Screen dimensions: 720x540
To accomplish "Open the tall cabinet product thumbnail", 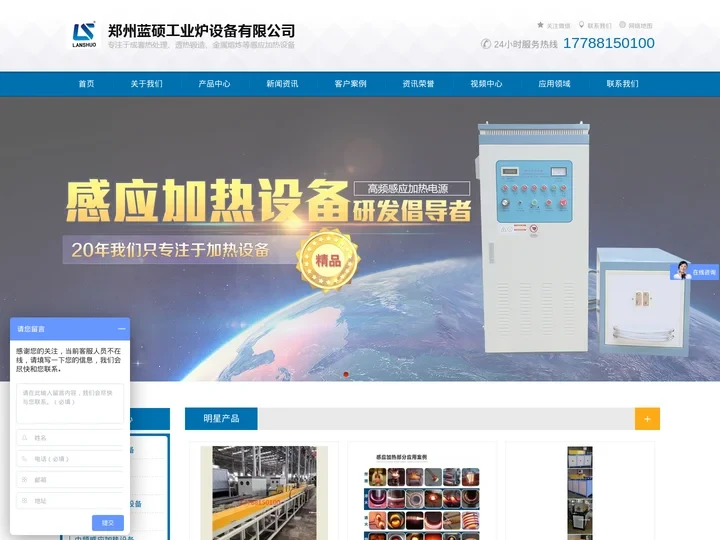I will [x=580, y=493].
